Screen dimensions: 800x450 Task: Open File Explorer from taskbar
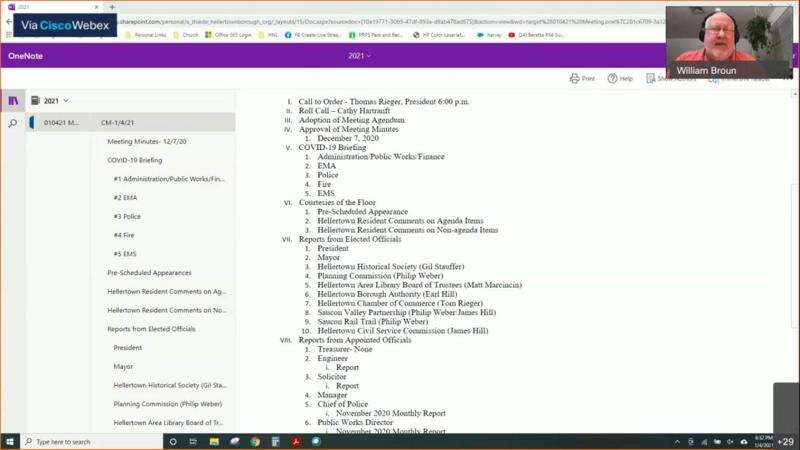click(214, 441)
